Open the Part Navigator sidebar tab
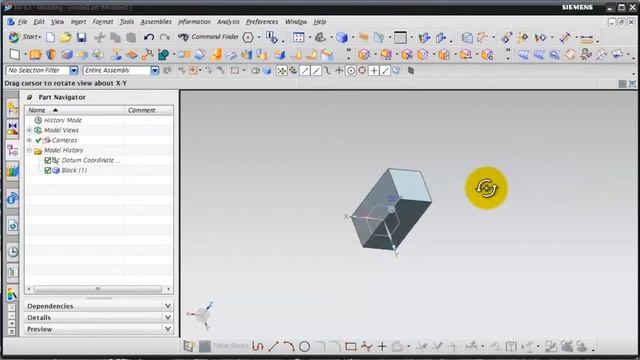640x360 pixels. 13,151
